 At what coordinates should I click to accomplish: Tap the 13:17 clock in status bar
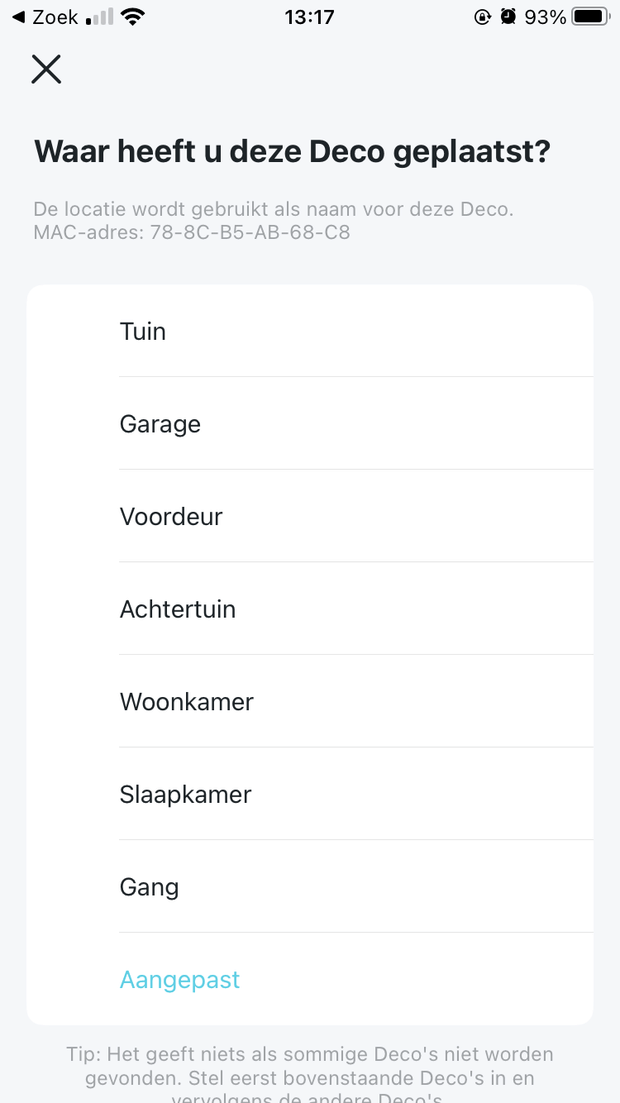click(309, 17)
